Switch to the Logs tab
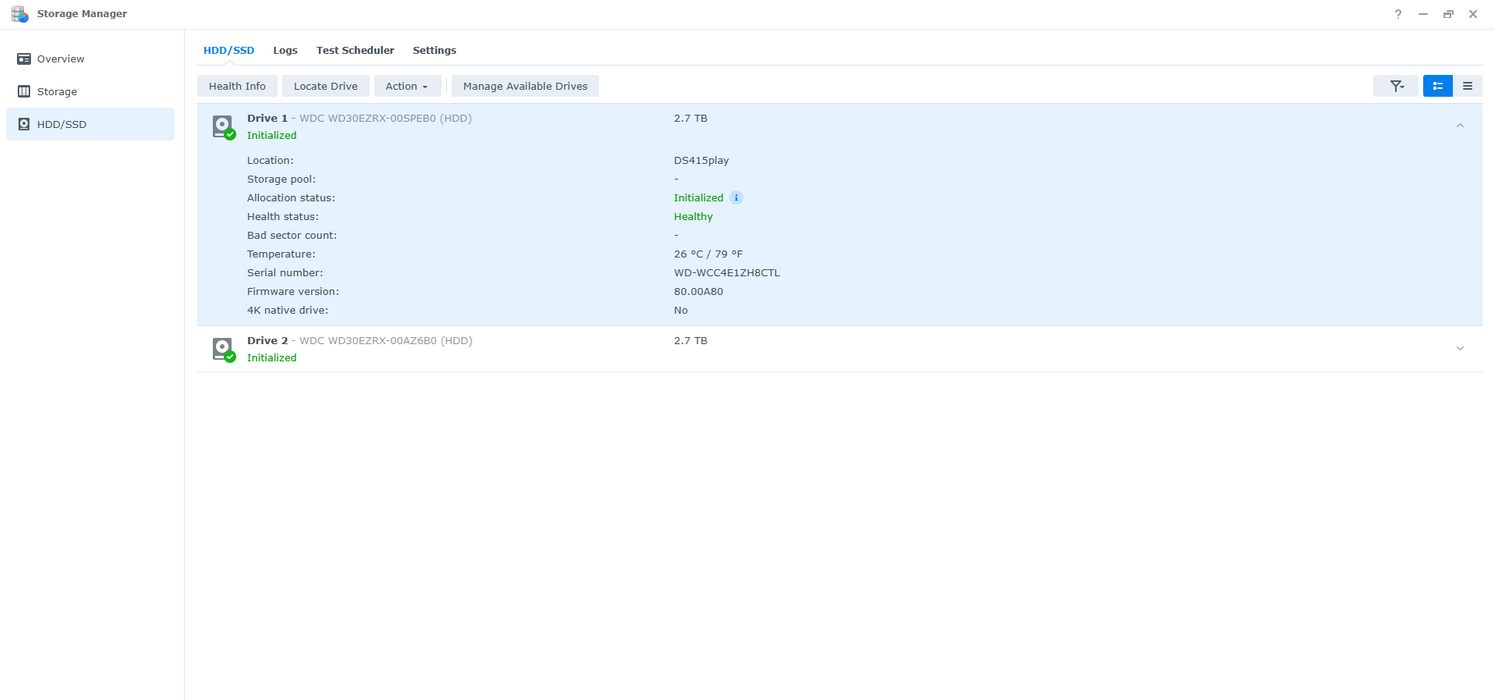 [x=285, y=50]
